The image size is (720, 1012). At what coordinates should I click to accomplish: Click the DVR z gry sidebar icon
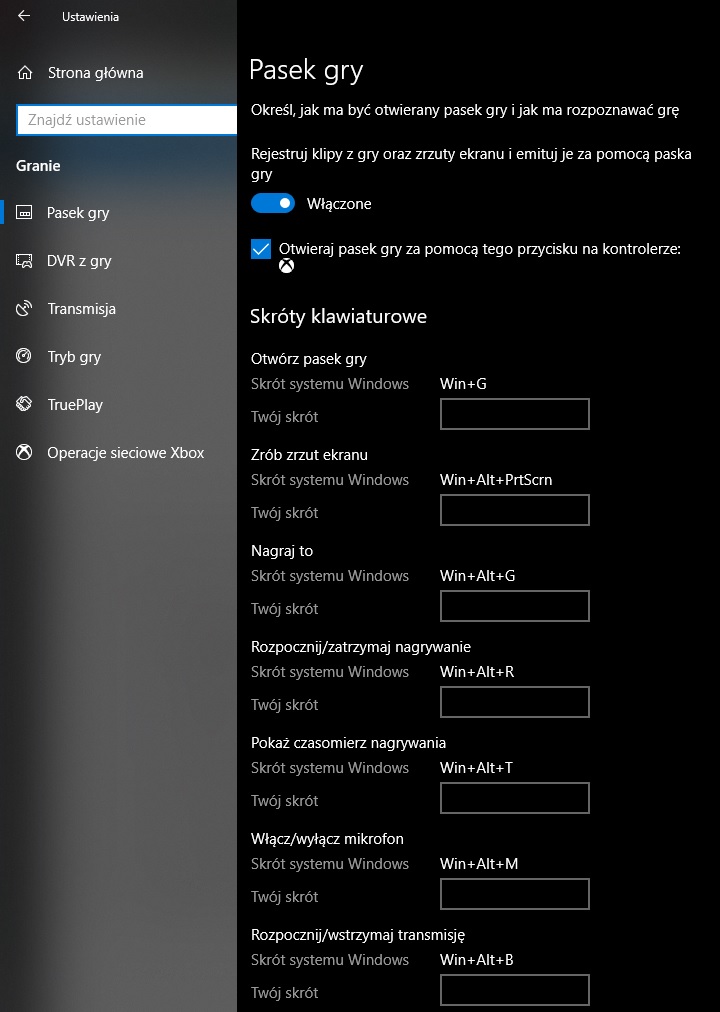[x=25, y=261]
